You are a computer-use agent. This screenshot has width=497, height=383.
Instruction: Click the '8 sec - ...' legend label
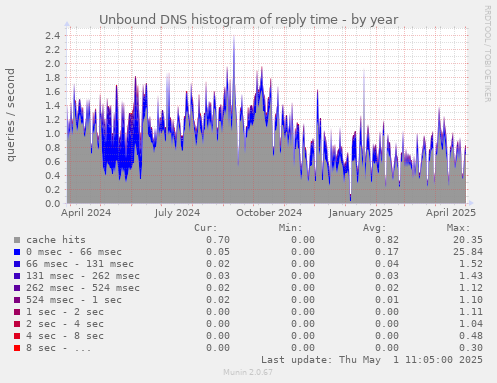[59, 348]
